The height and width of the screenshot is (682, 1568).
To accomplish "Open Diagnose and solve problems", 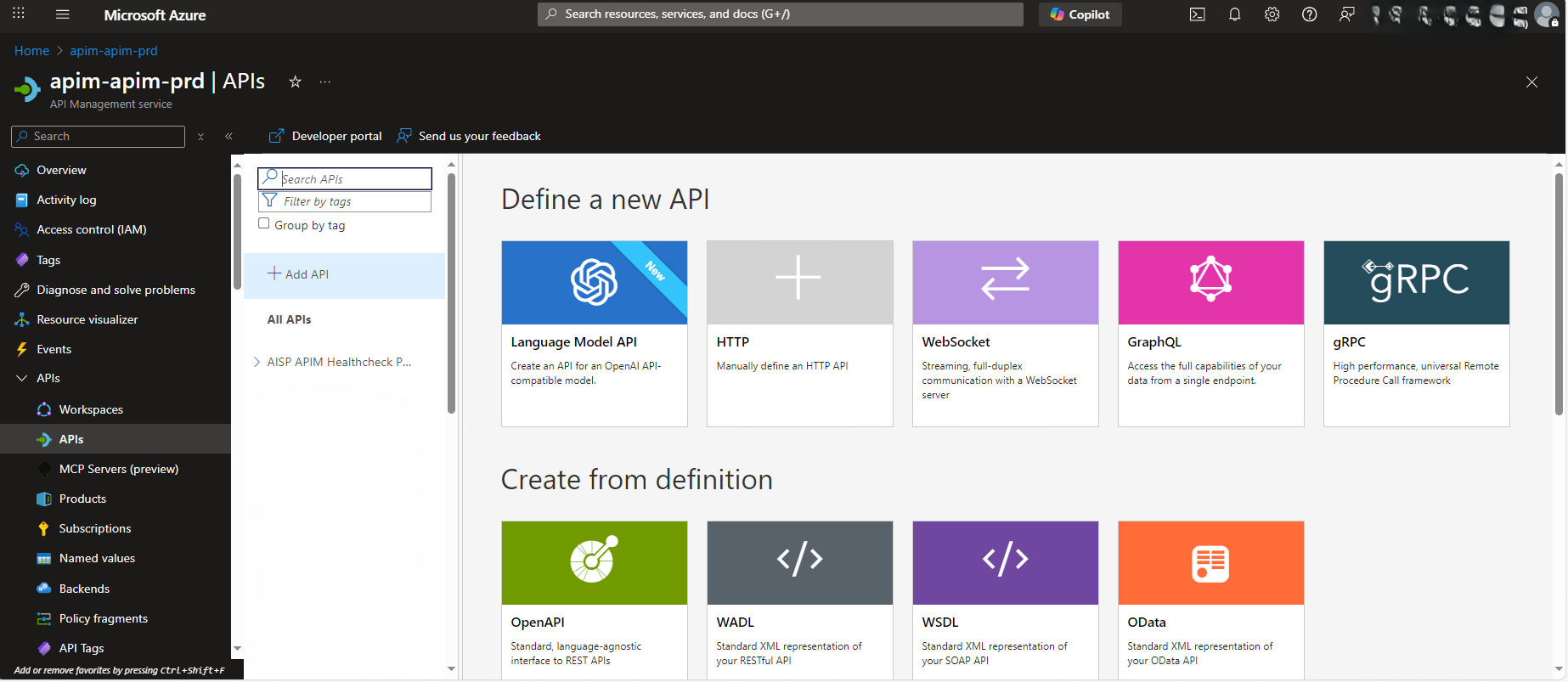I will (x=116, y=290).
